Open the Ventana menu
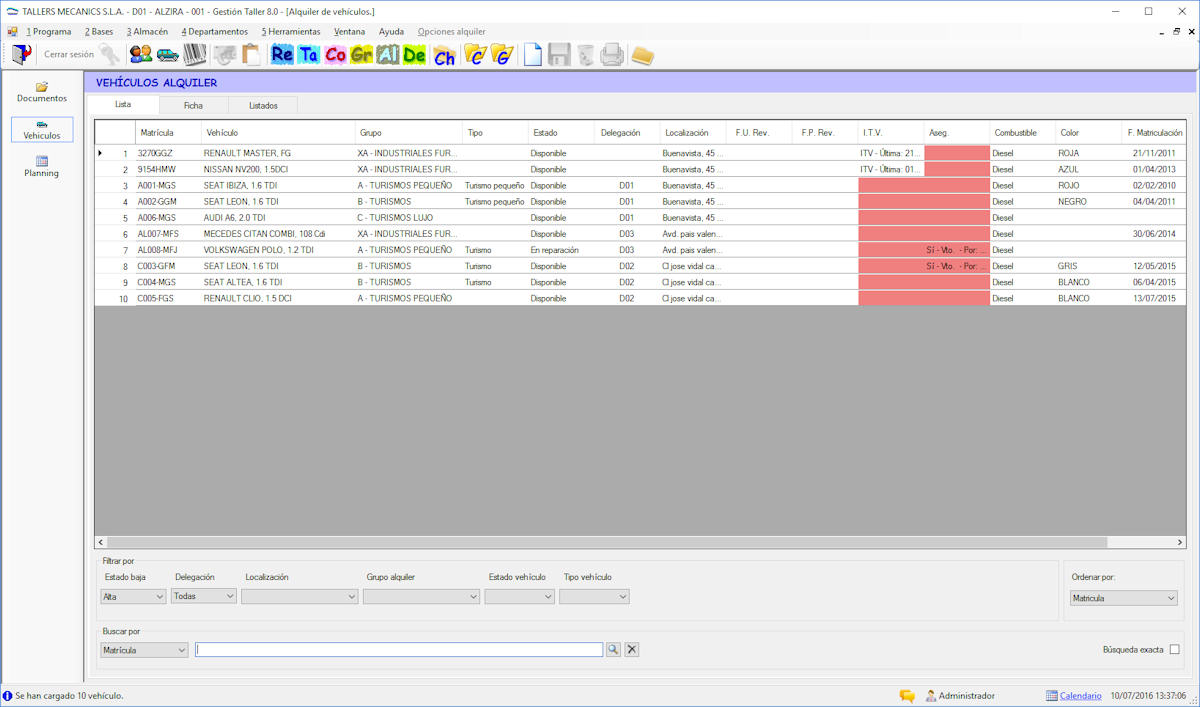 pyautogui.click(x=350, y=31)
